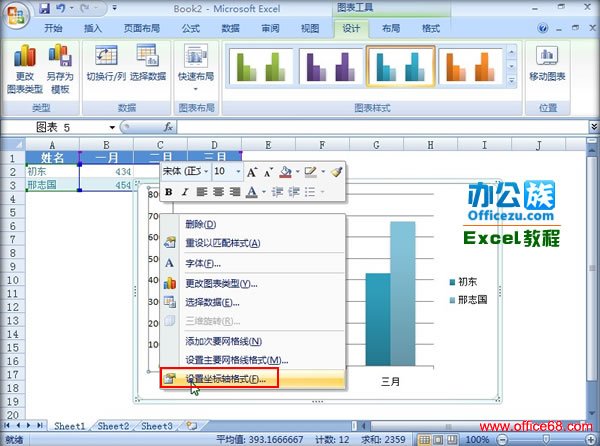Screen dimensions: 600x446
Task: Click Save As Template (另存为模板)
Action: tap(60, 69)
